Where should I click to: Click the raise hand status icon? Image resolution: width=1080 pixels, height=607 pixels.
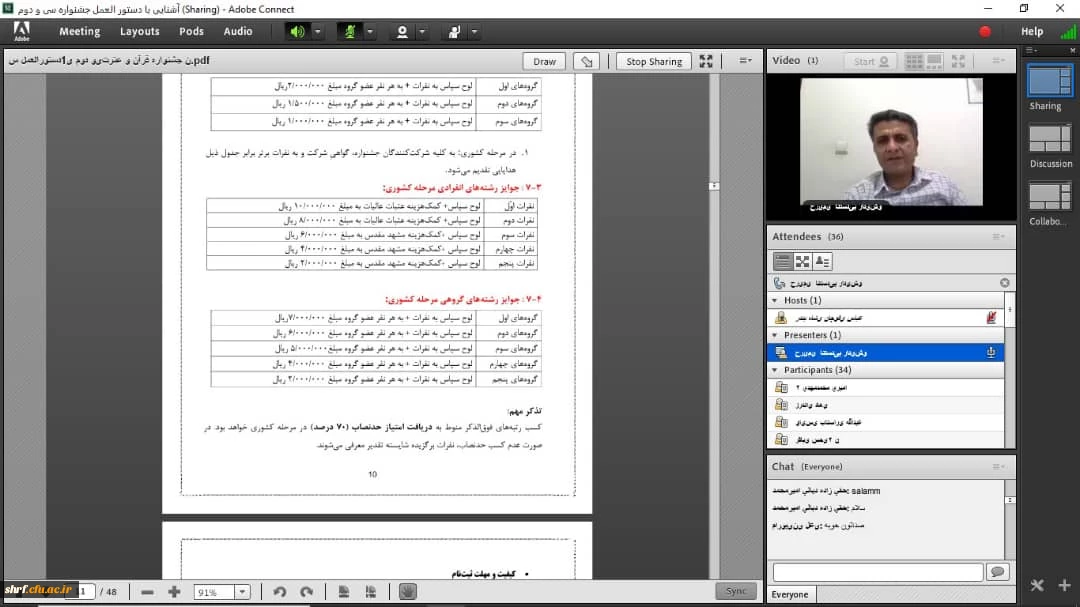point(454,31)
